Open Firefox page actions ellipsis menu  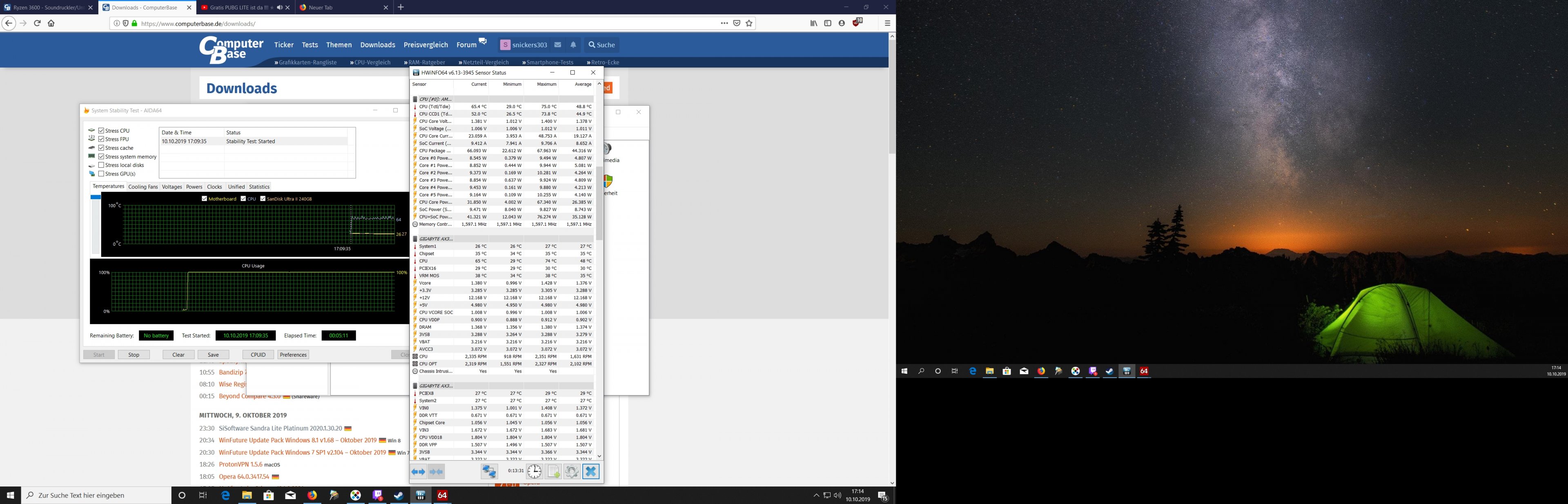click(x=724, y=23)
